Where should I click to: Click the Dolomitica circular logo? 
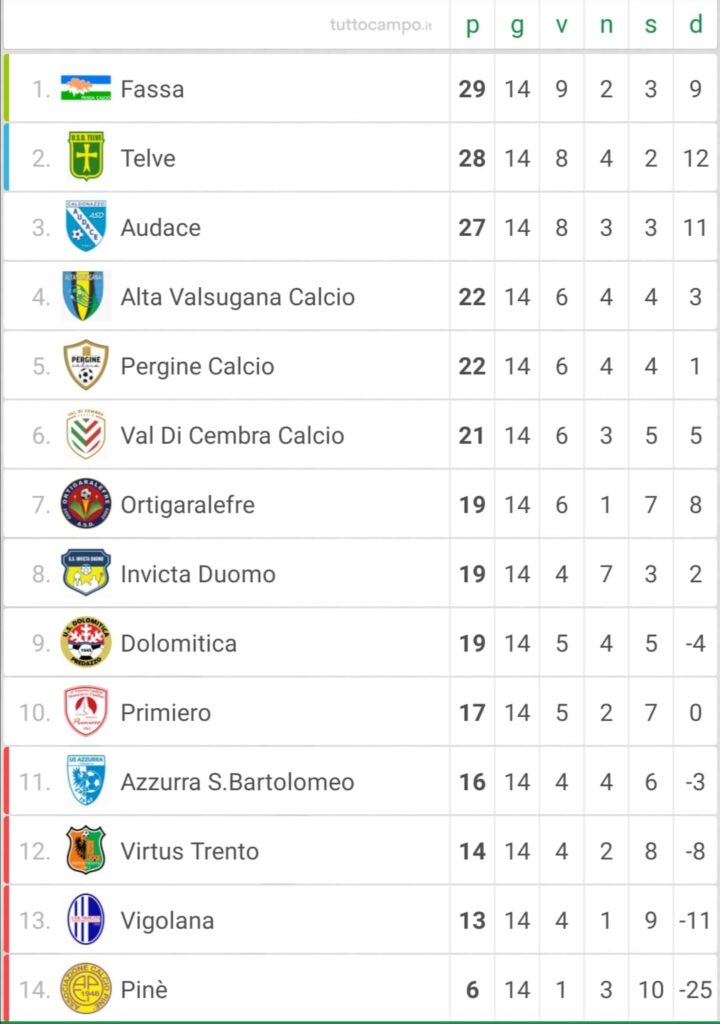[x=86, y=642]
